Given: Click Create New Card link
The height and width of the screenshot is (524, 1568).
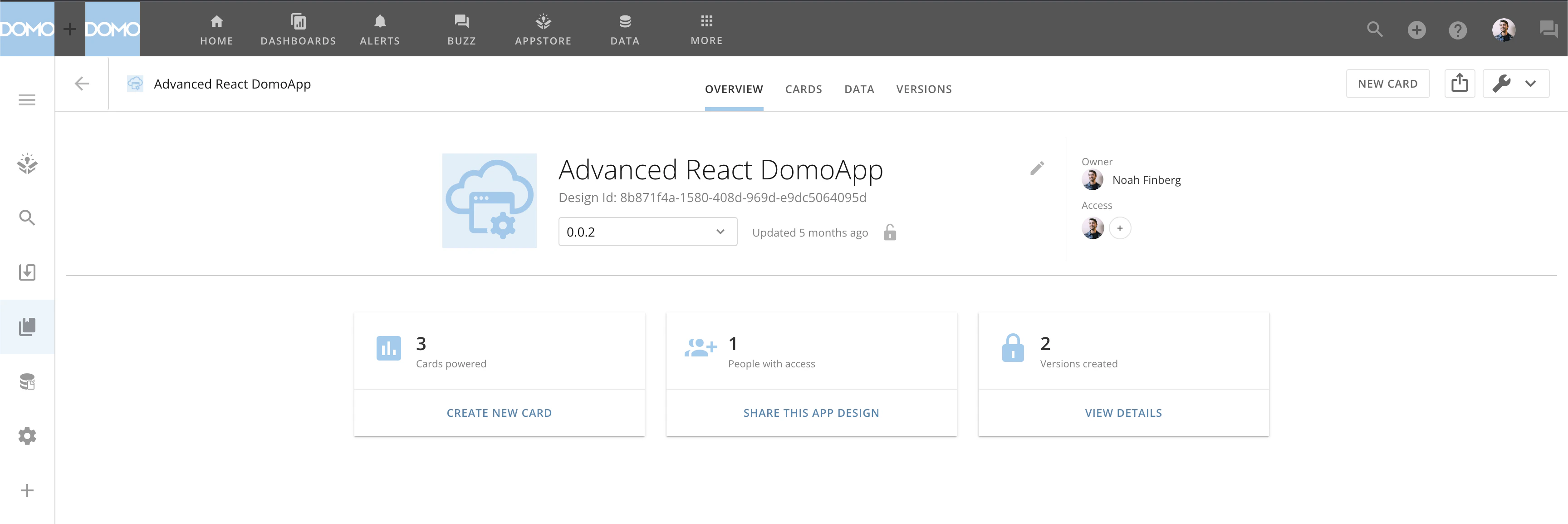Looking at the screenshot, I should point(499,412).
